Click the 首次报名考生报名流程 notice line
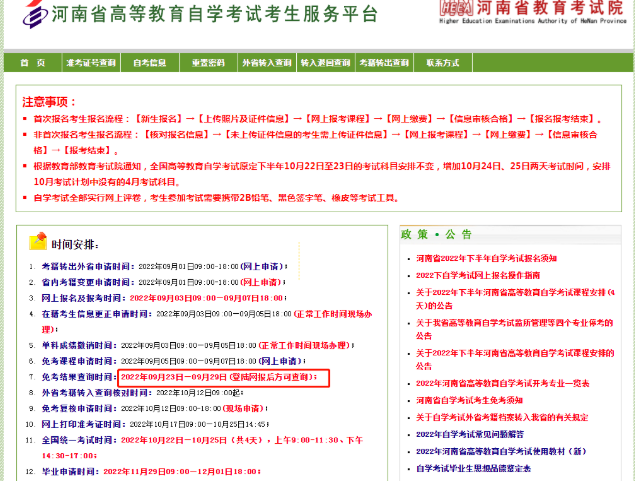 pos(318,119)
